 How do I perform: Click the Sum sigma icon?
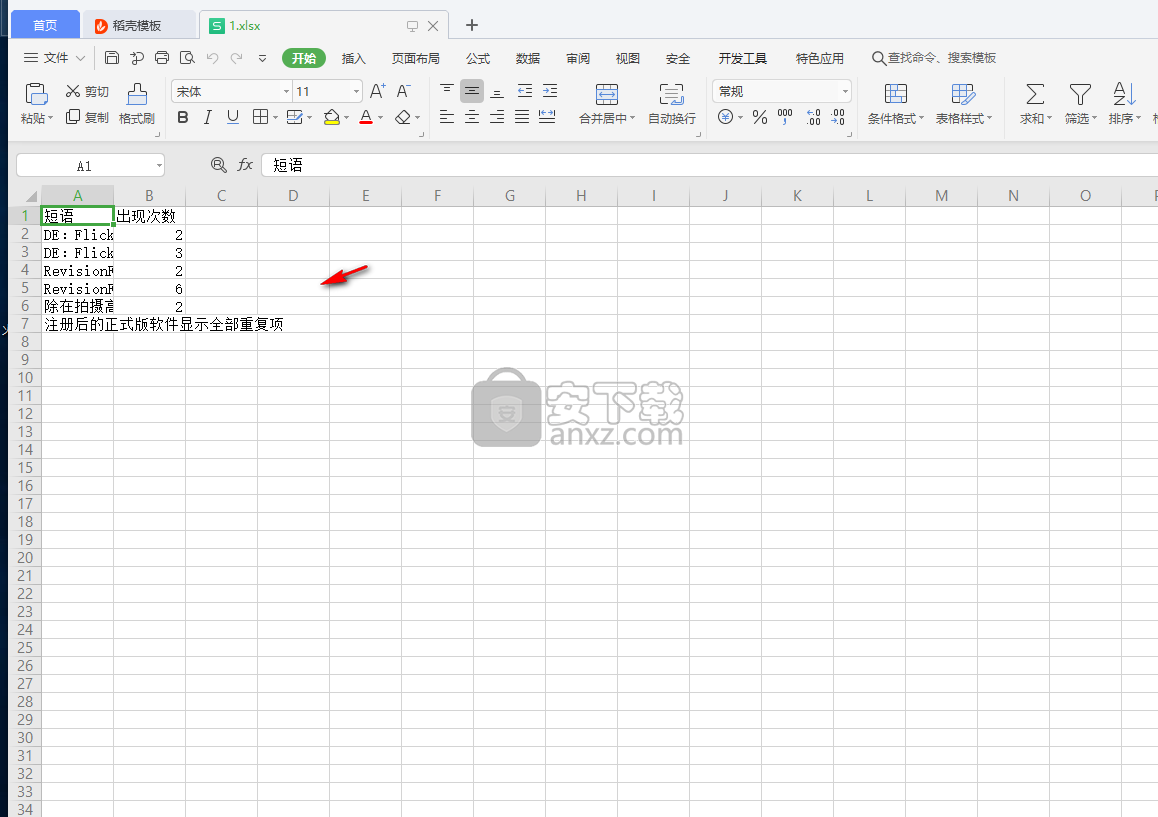pos(1035,95)
